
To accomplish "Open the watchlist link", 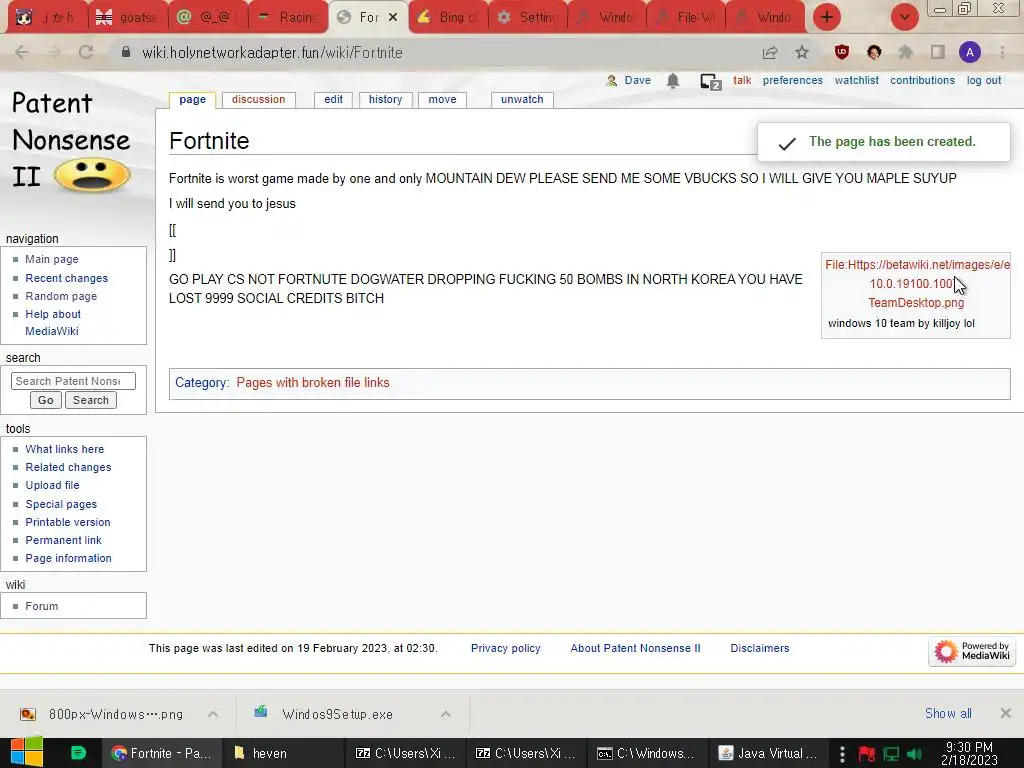I will pos(856,80).
